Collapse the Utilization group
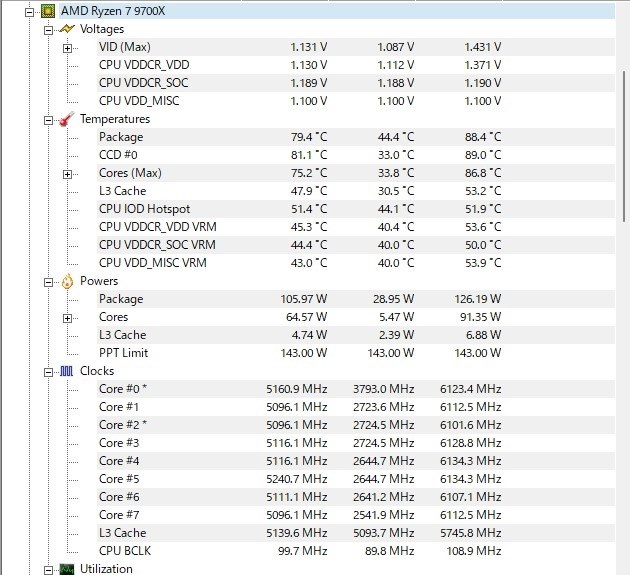630x575 pixels. [x=48, y=570]
